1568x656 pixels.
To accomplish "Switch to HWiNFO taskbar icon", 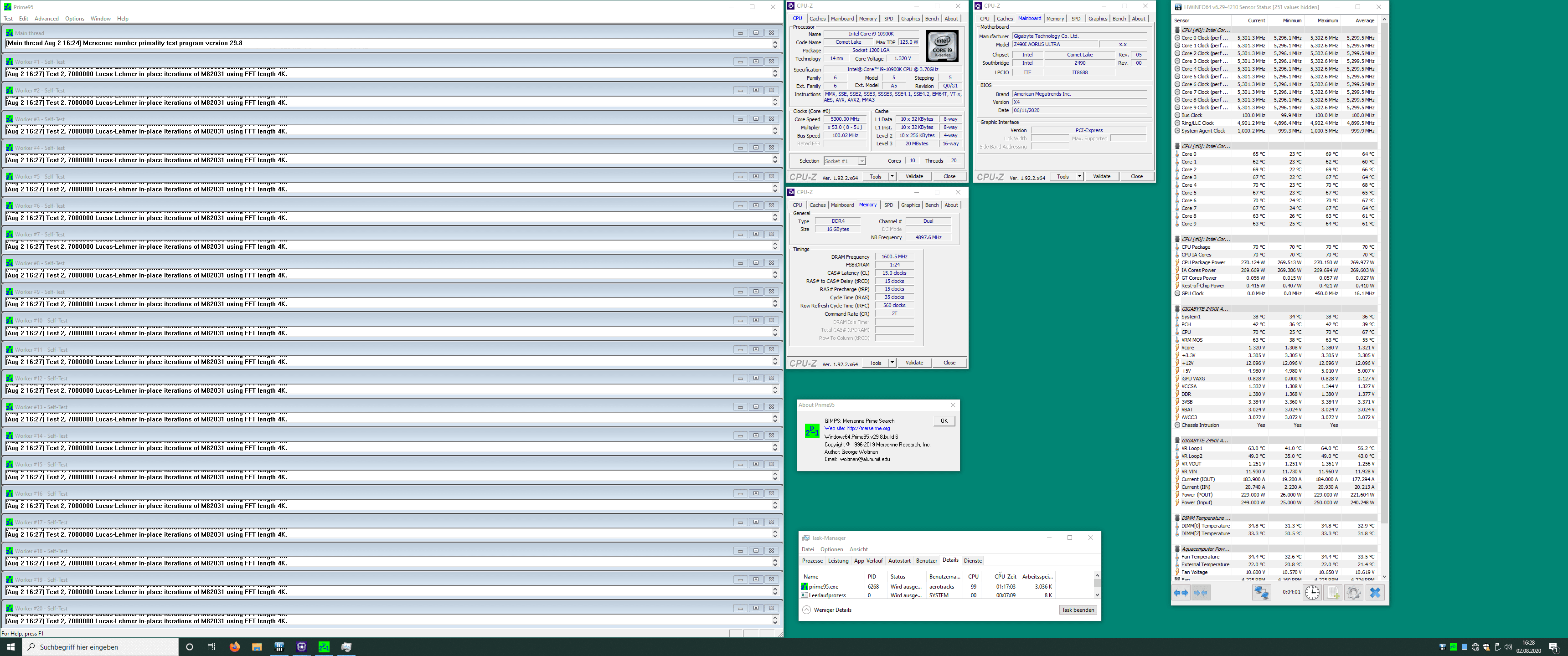I will [x=279, y=647].
